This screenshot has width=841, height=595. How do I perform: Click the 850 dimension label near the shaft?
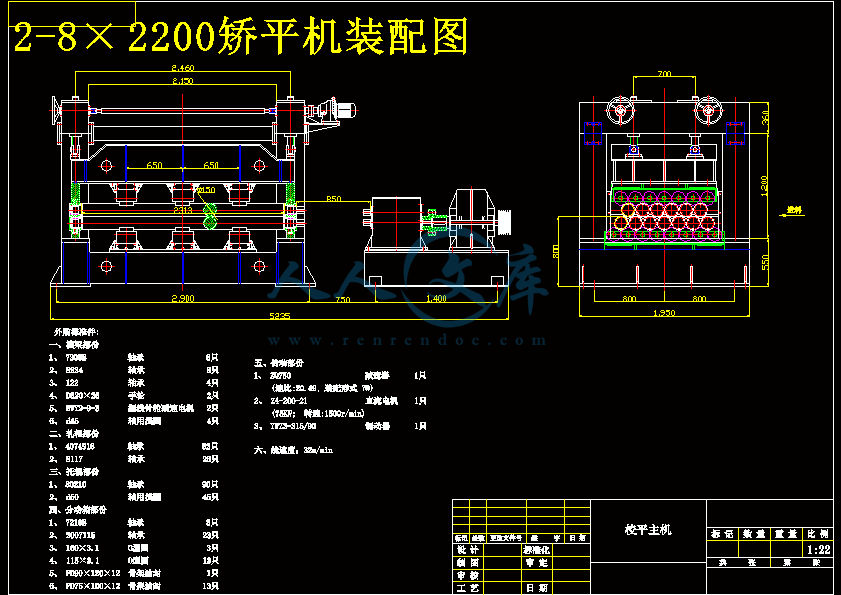click(x=334, y=200)
